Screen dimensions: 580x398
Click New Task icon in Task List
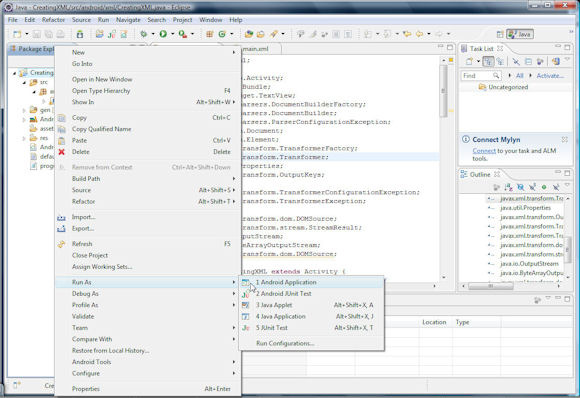point(469,61)
